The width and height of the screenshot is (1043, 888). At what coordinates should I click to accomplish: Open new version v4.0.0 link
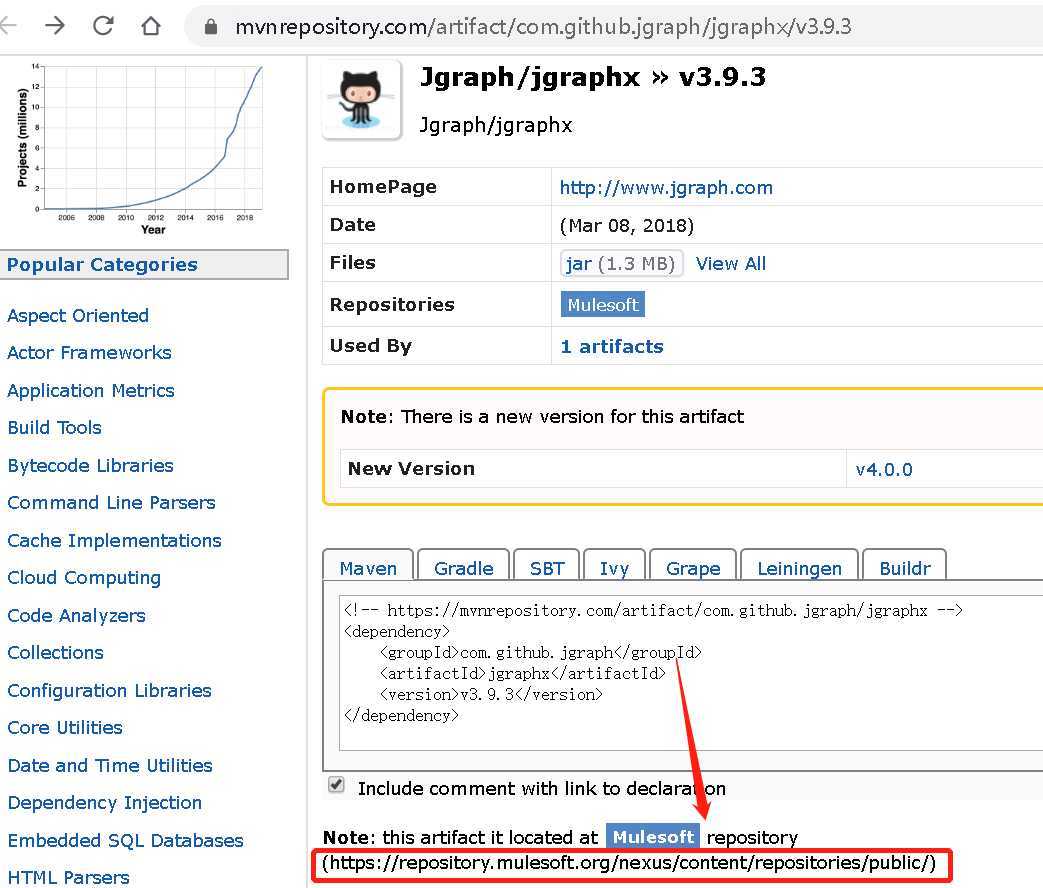[884, 470]
